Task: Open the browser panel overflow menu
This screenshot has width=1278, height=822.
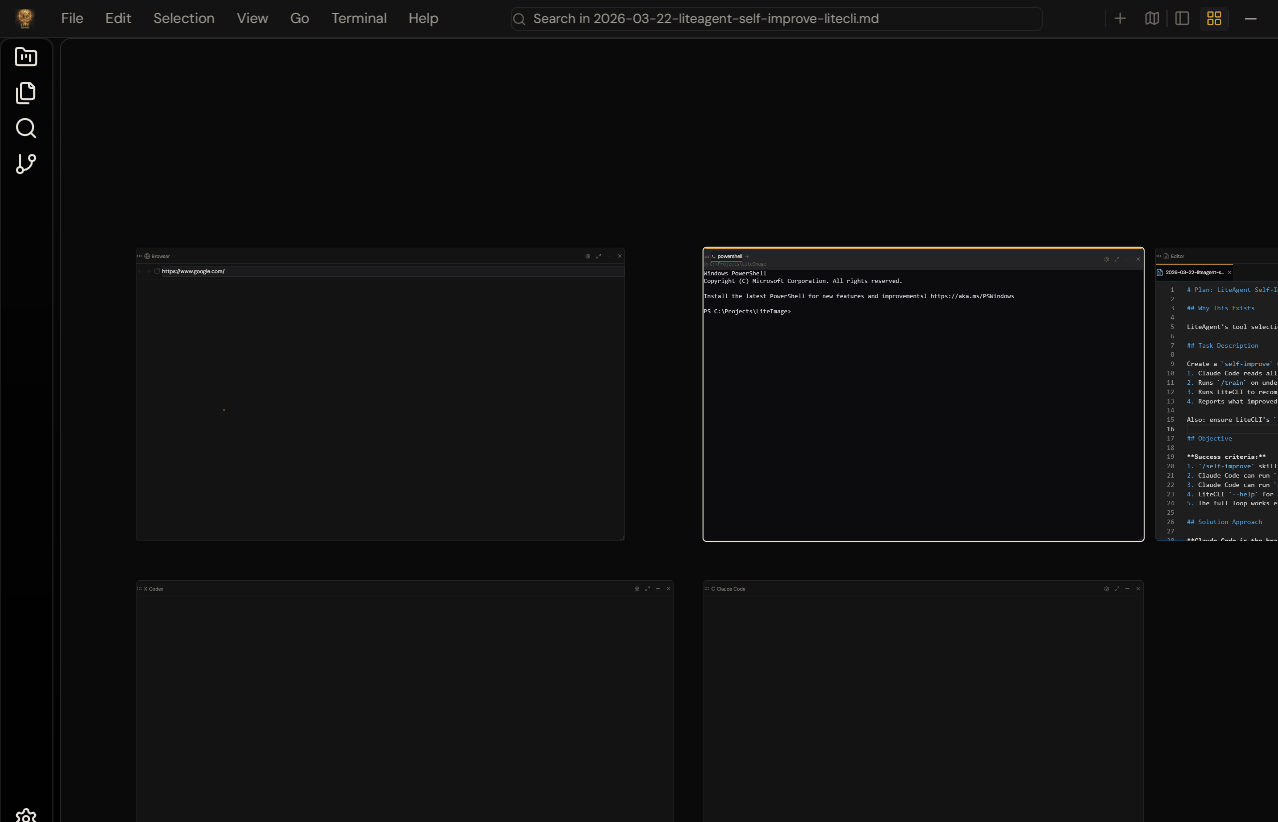Action: point(141,255)
